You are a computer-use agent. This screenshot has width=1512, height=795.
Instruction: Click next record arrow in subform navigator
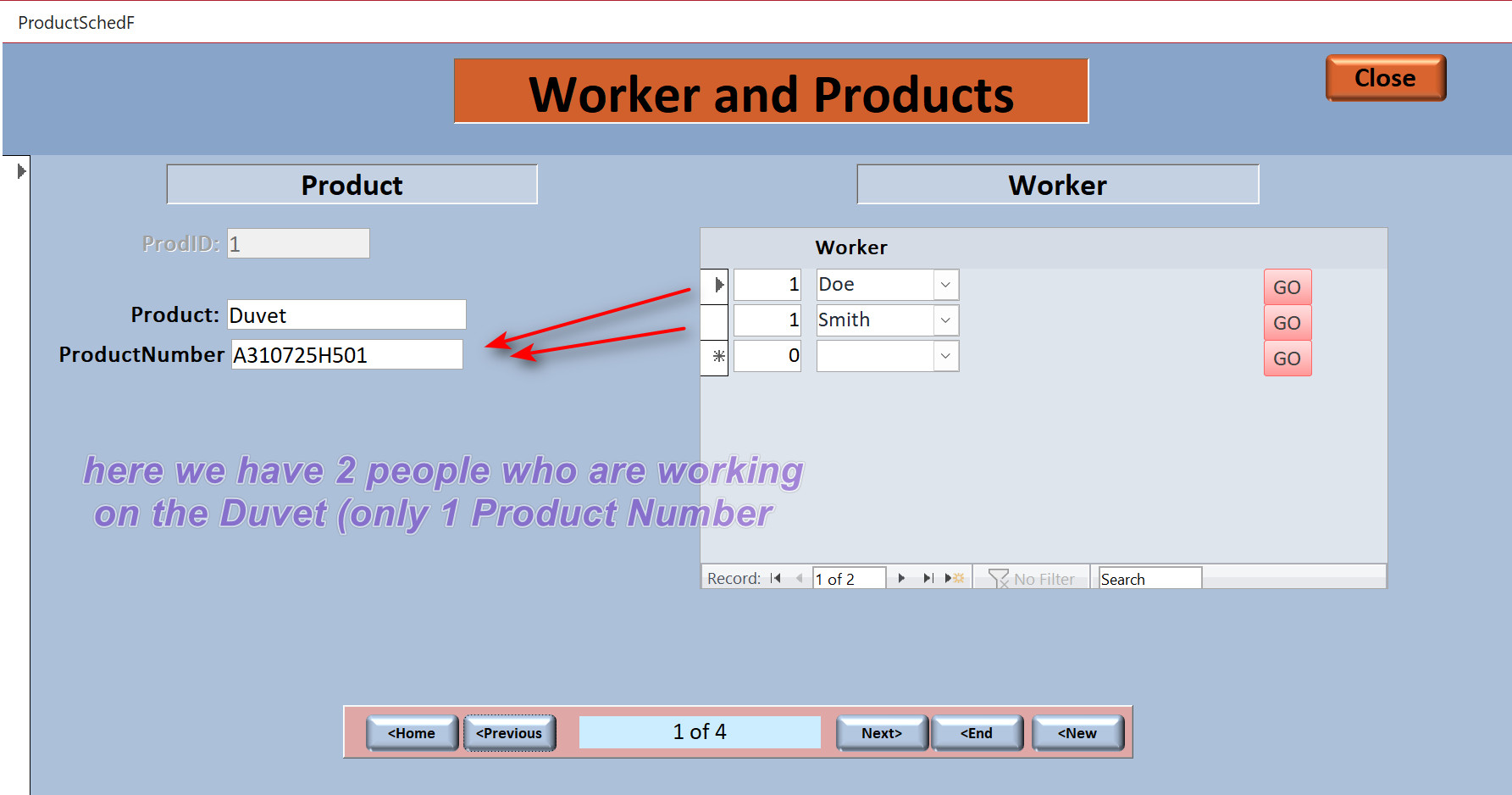[x=901, y=578]
